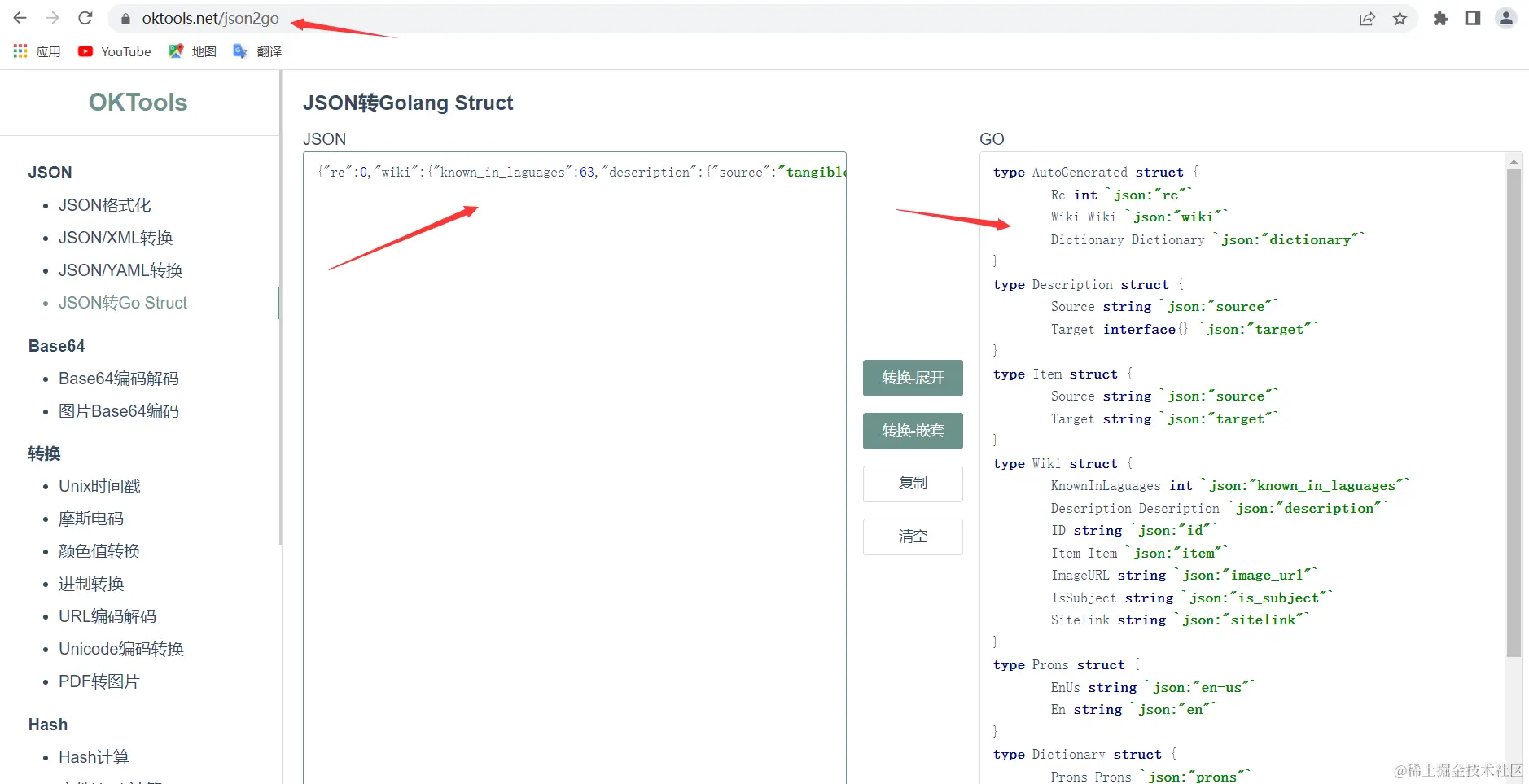Open Hash计算 tool in sidebar
Image resolution: width=1529 pixels, height=784 pixels.
[94, 757]
